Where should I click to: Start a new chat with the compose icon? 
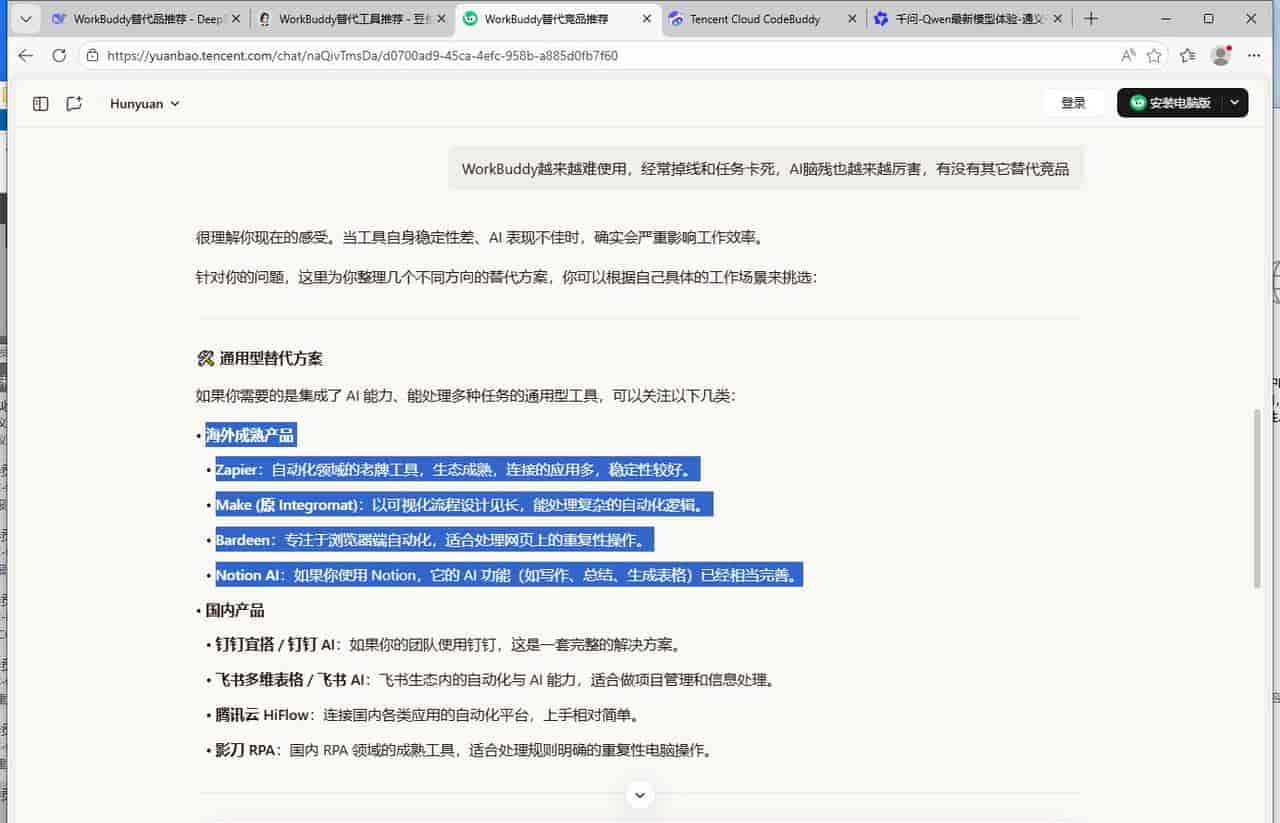click(74, 103)
